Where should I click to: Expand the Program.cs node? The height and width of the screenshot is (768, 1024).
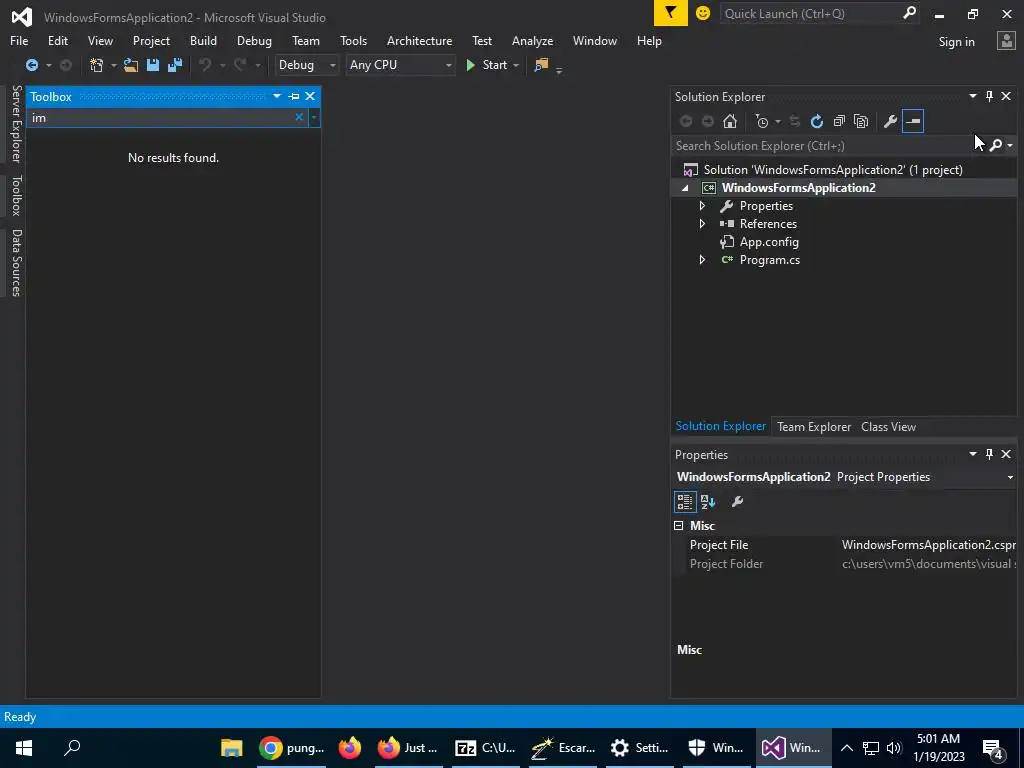[702, 260]
